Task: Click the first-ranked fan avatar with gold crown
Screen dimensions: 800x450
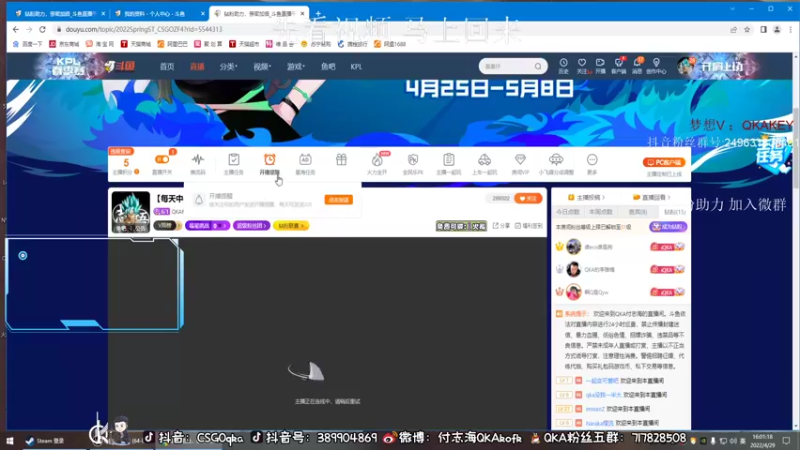Action: pos(573,247)
